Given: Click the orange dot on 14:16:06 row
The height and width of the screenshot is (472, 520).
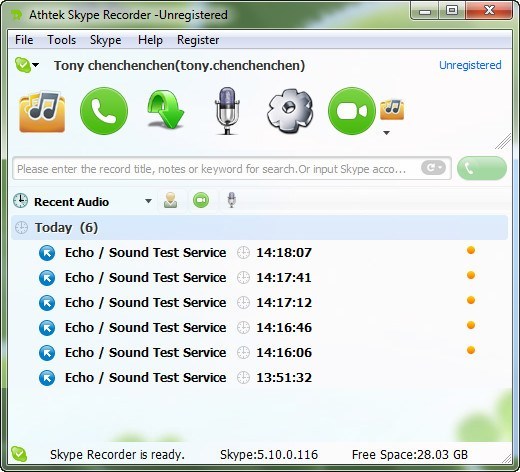Looking at the screenshot, I should point(471,350).
